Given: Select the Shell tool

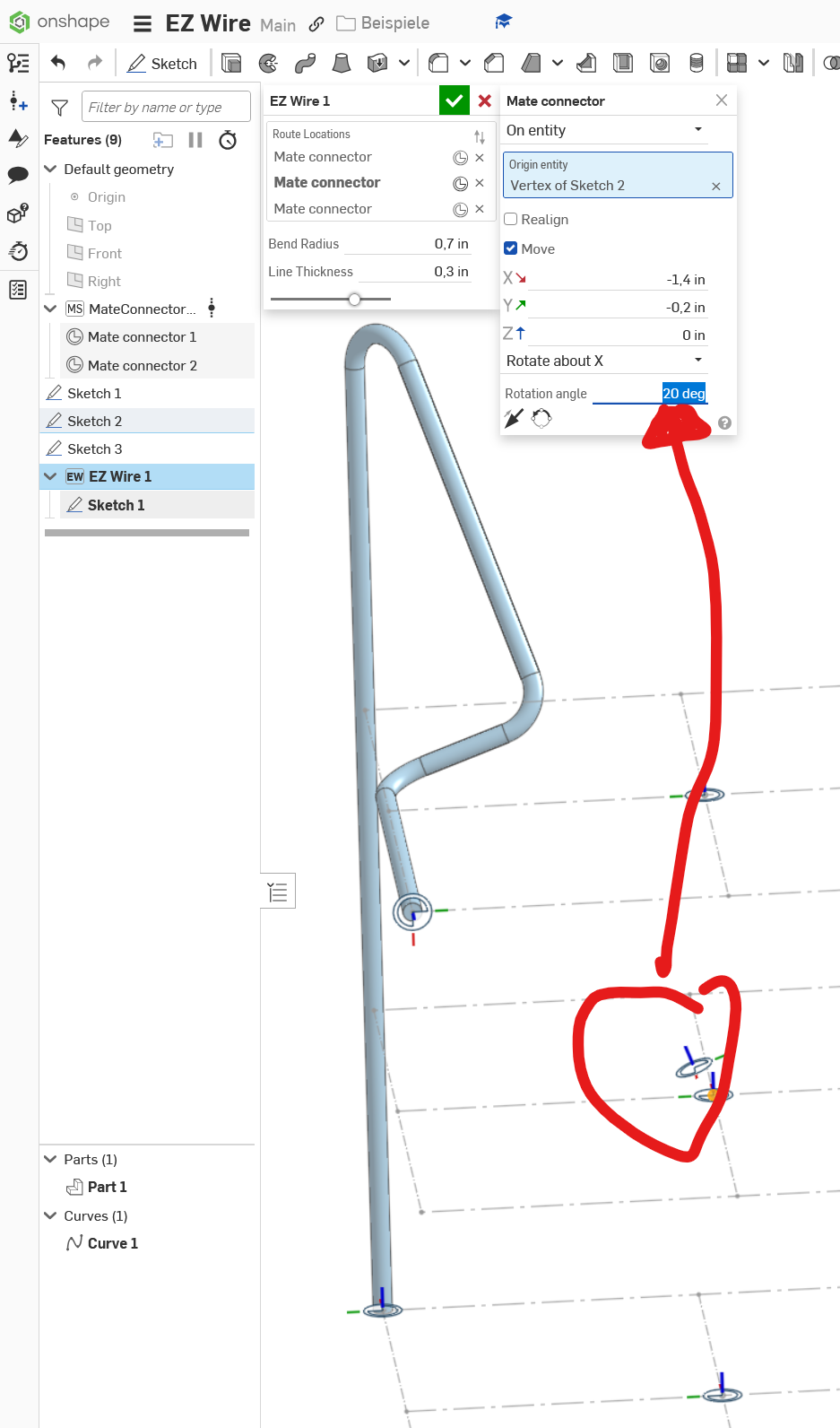Looking at the screenshot, I should coord(623,63).
